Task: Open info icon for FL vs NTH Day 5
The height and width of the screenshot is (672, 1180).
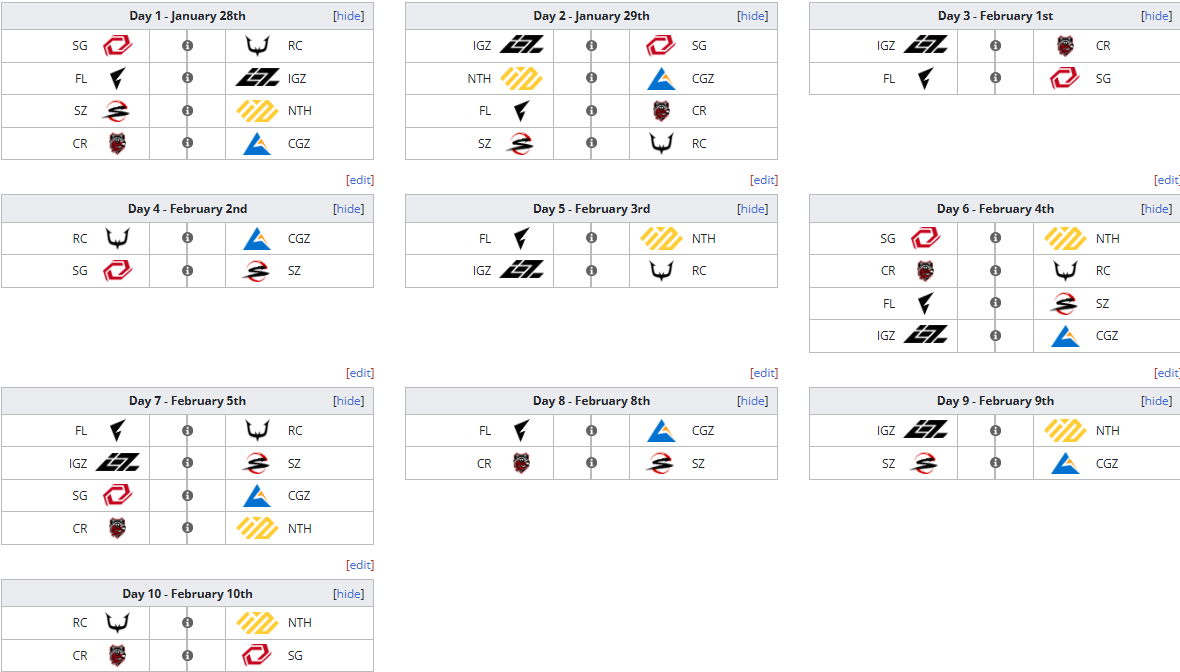Action: (592, 238)
